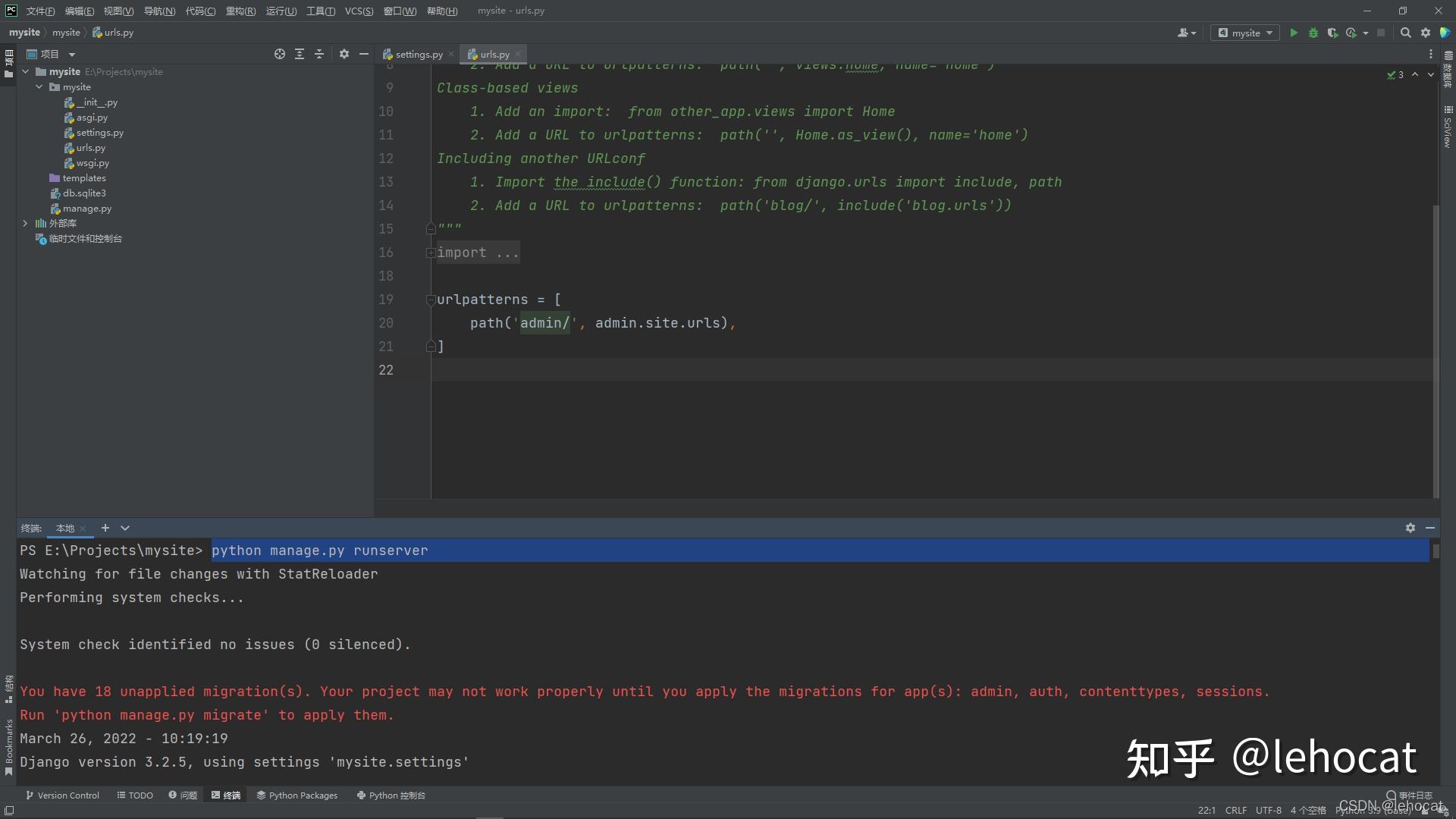The width and height of the screenshot is (1456, 819).
Task: Run the mysite configuration
Action: coord(1294,33)
